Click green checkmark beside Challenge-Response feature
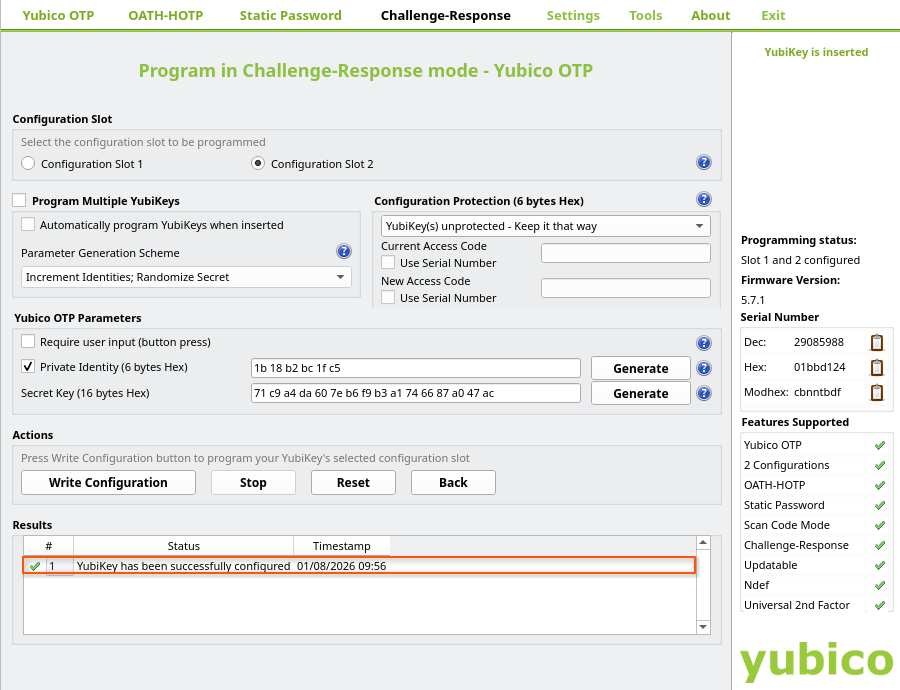This screenshot has height=690, width=900. coord(879,545)
